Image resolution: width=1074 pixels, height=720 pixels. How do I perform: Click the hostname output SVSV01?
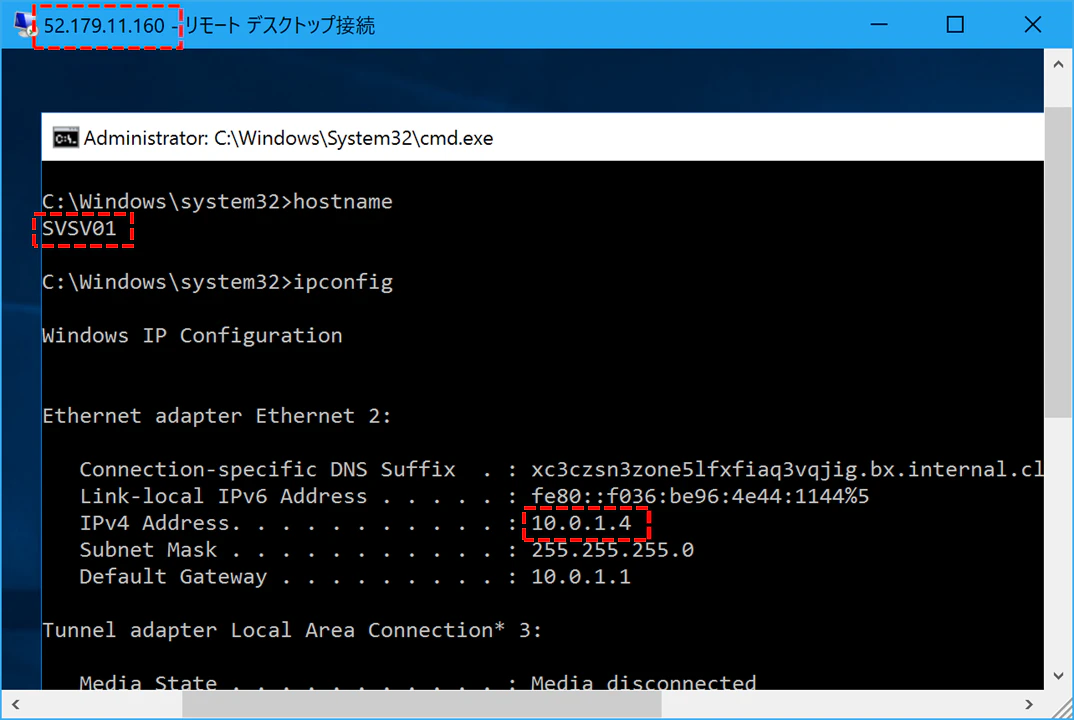point(79,228)
